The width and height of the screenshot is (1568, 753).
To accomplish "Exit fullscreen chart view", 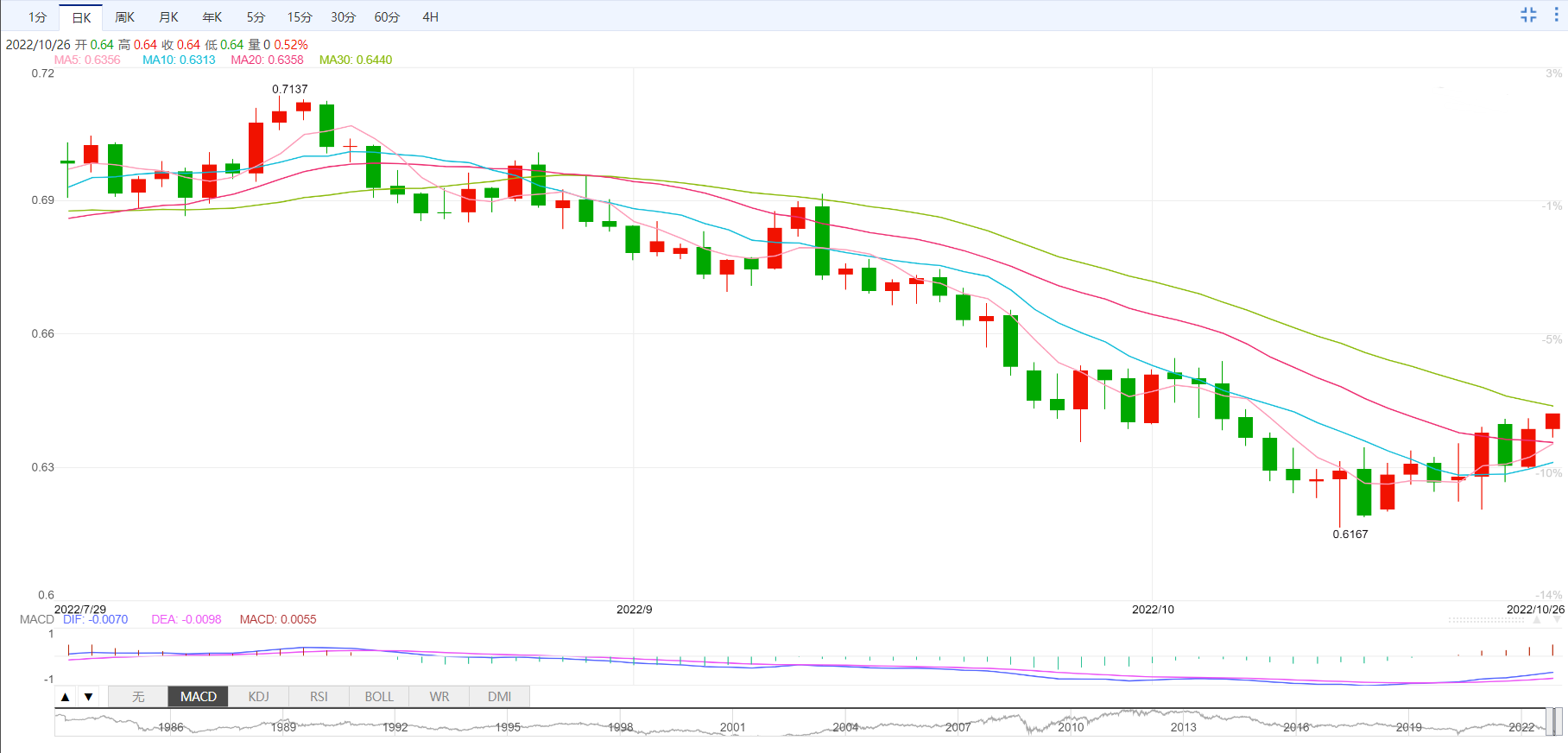I will (1528, 15).
